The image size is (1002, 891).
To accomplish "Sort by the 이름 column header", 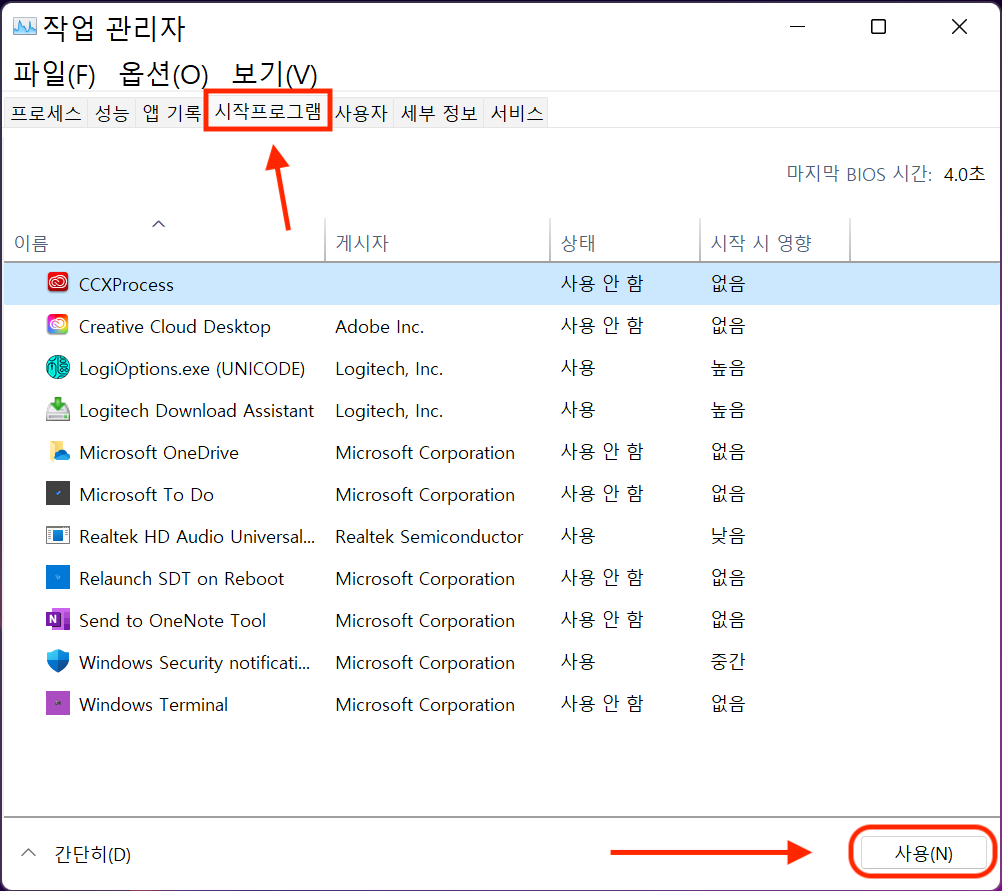I will (x=164, y=240).
